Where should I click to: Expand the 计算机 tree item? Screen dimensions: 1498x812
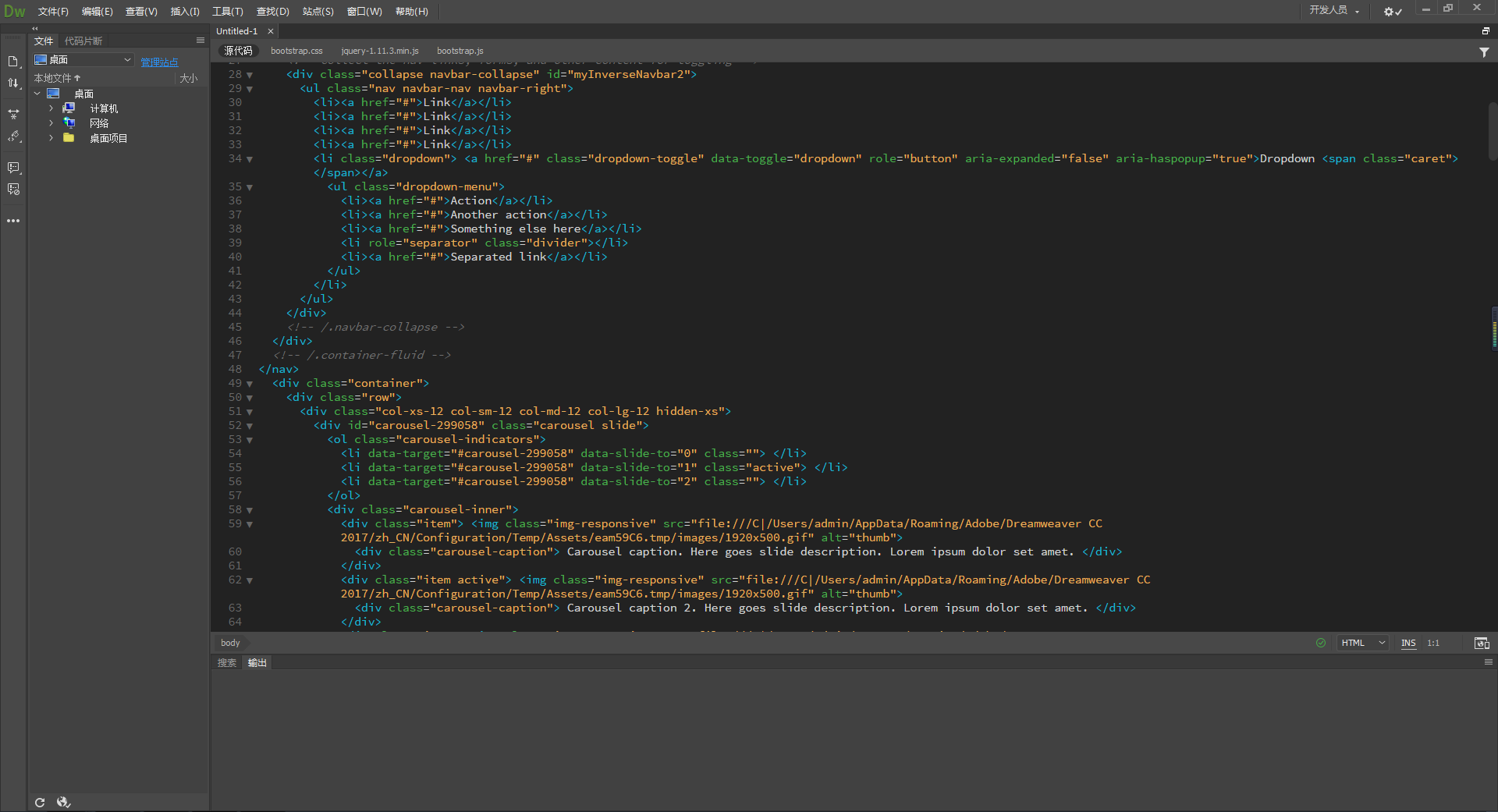click(51, 108)
